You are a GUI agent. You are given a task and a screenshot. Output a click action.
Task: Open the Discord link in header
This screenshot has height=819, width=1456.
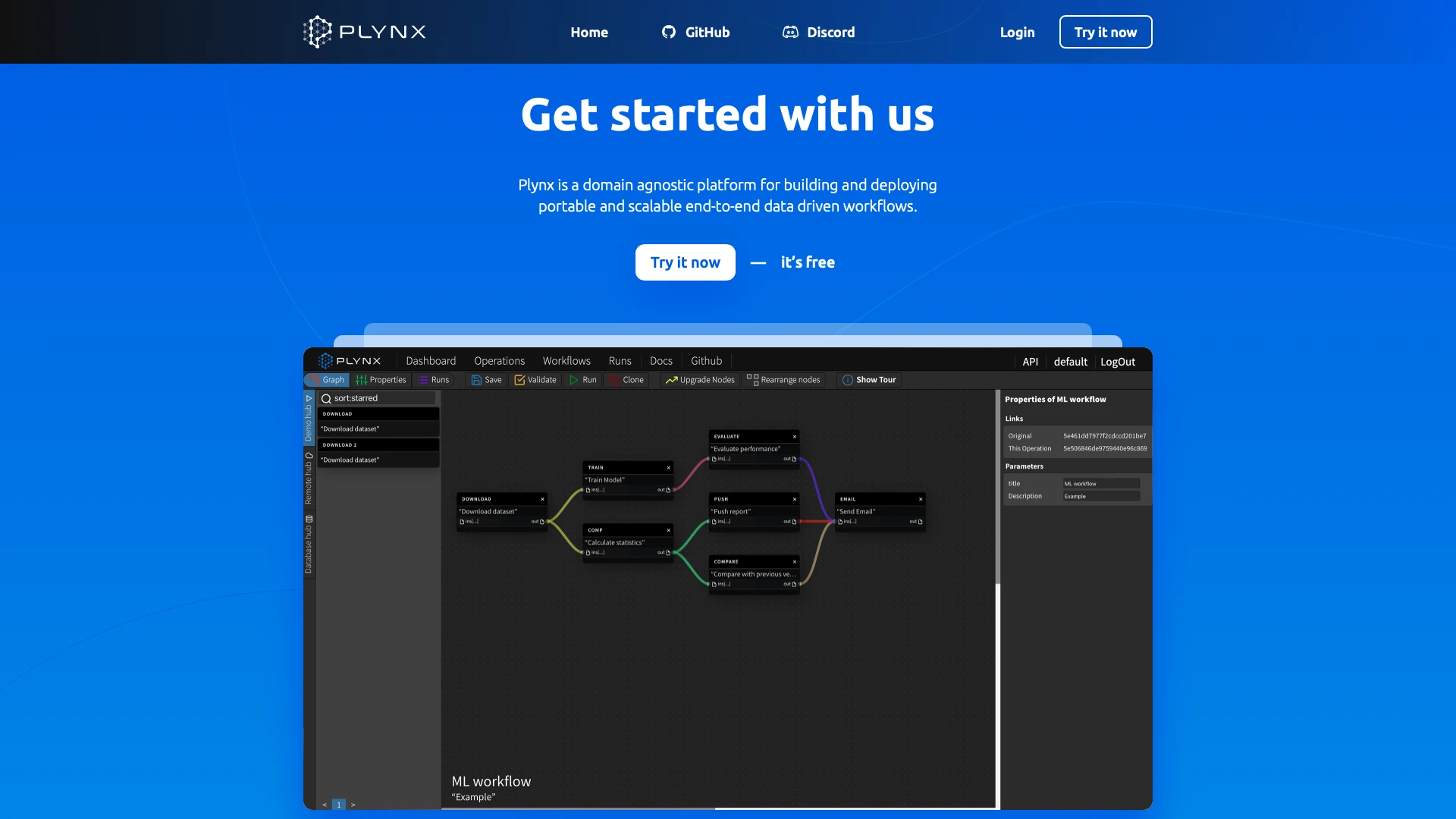coord(818,32)
